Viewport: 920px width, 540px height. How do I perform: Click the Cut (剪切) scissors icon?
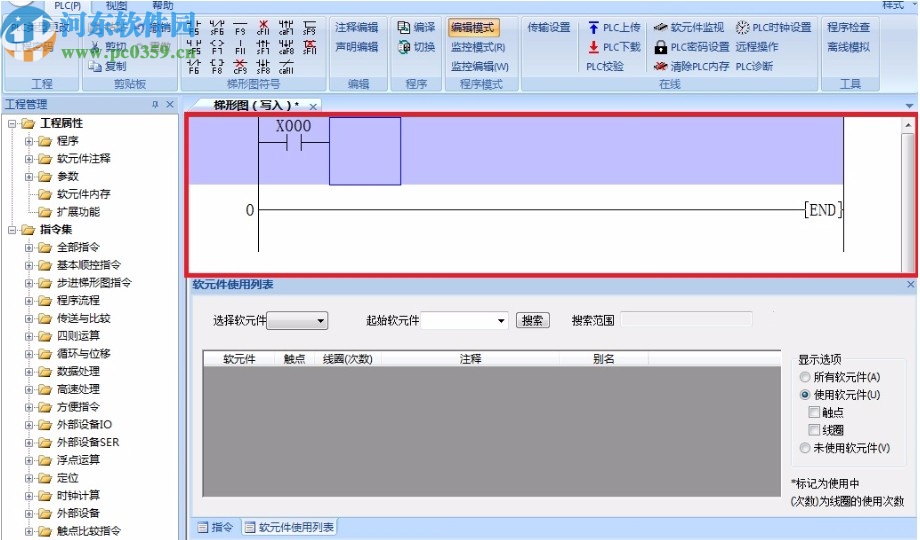click(x=96, y=46)
